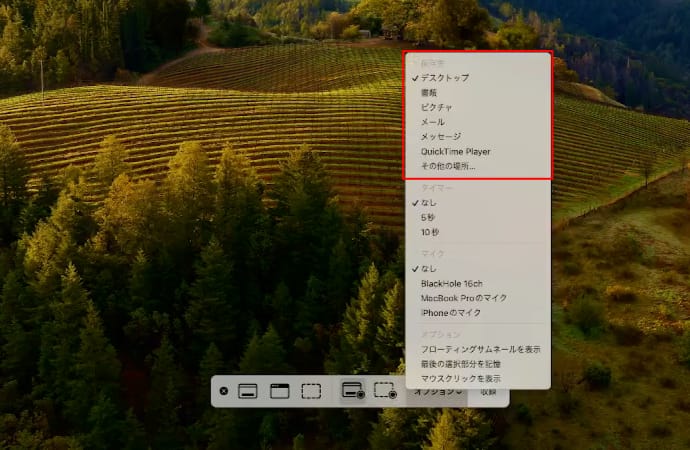Select the capture entire screen icon

tap(248, 391)
